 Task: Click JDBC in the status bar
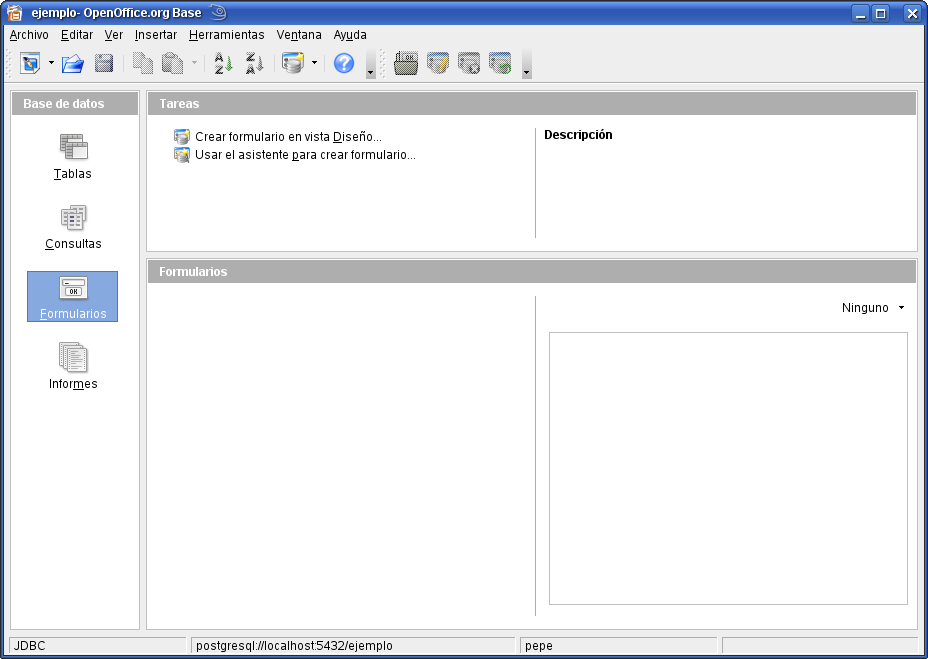point(98,645)
